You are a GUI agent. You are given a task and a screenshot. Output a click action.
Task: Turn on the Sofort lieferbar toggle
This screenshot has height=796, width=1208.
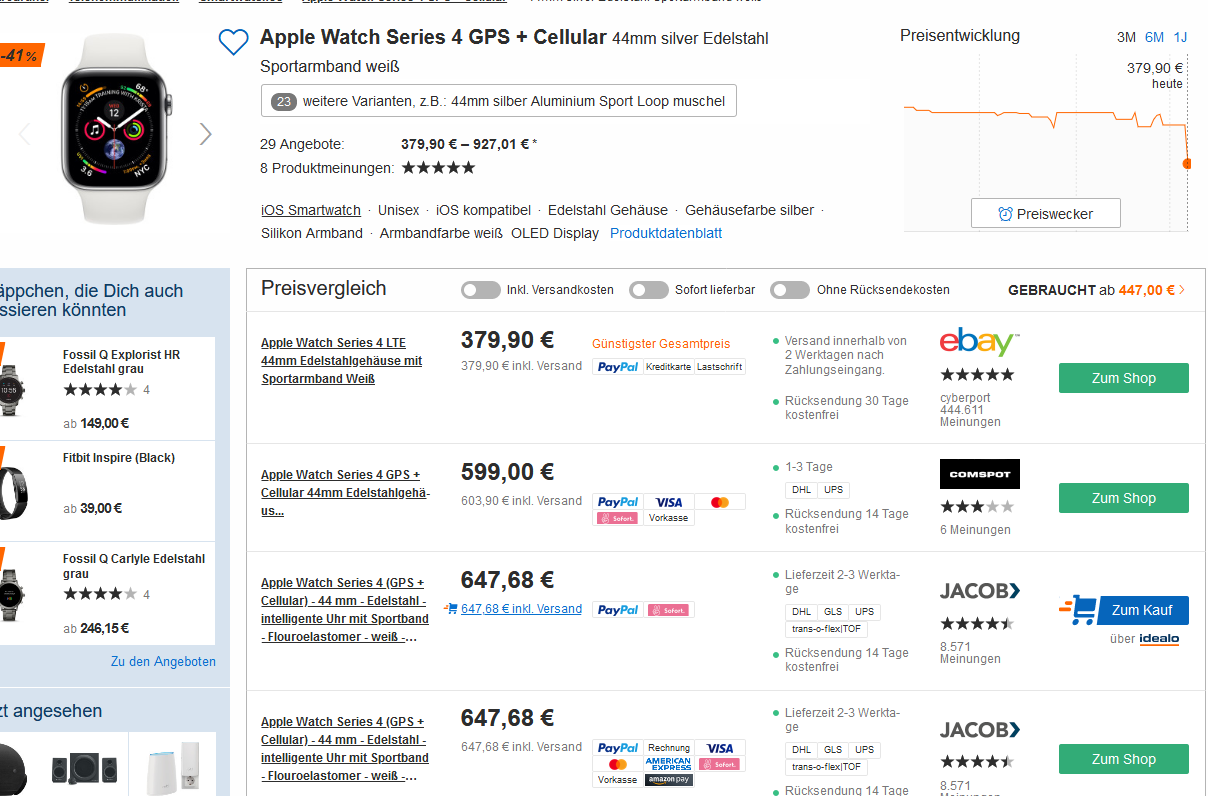pos(648,290)
